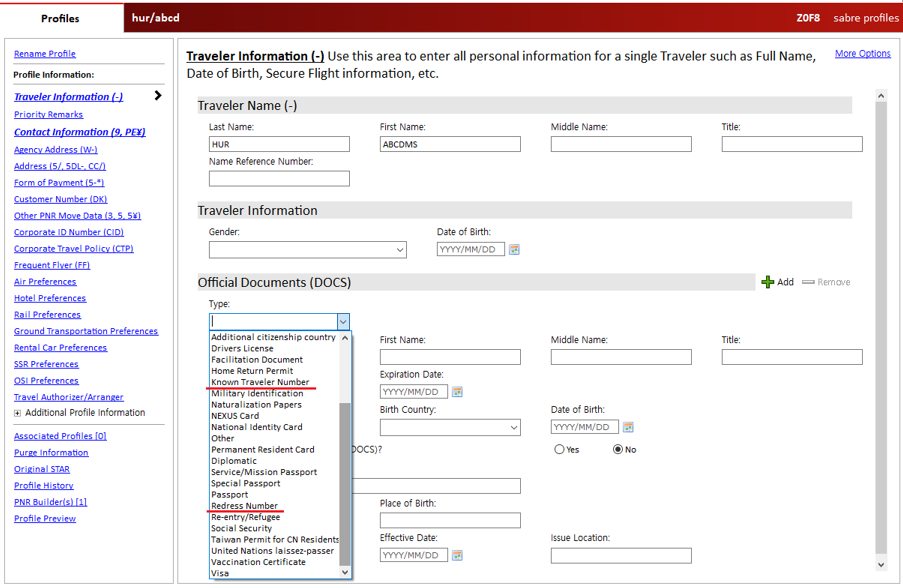Choose NEXUS Card option
This screenshot has height=588, width=903.
(x=235, y=416)
